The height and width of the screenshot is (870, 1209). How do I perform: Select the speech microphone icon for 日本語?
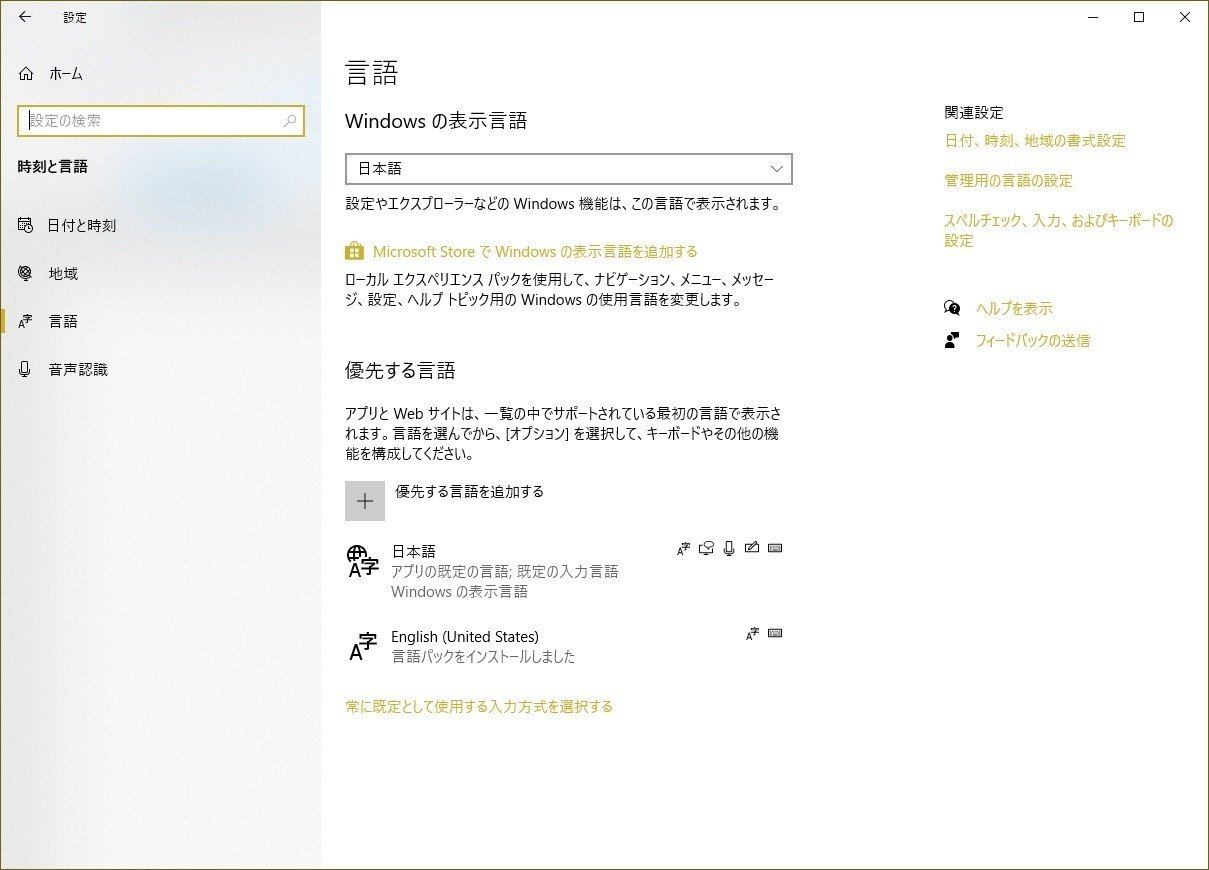[x=729, y=548]
